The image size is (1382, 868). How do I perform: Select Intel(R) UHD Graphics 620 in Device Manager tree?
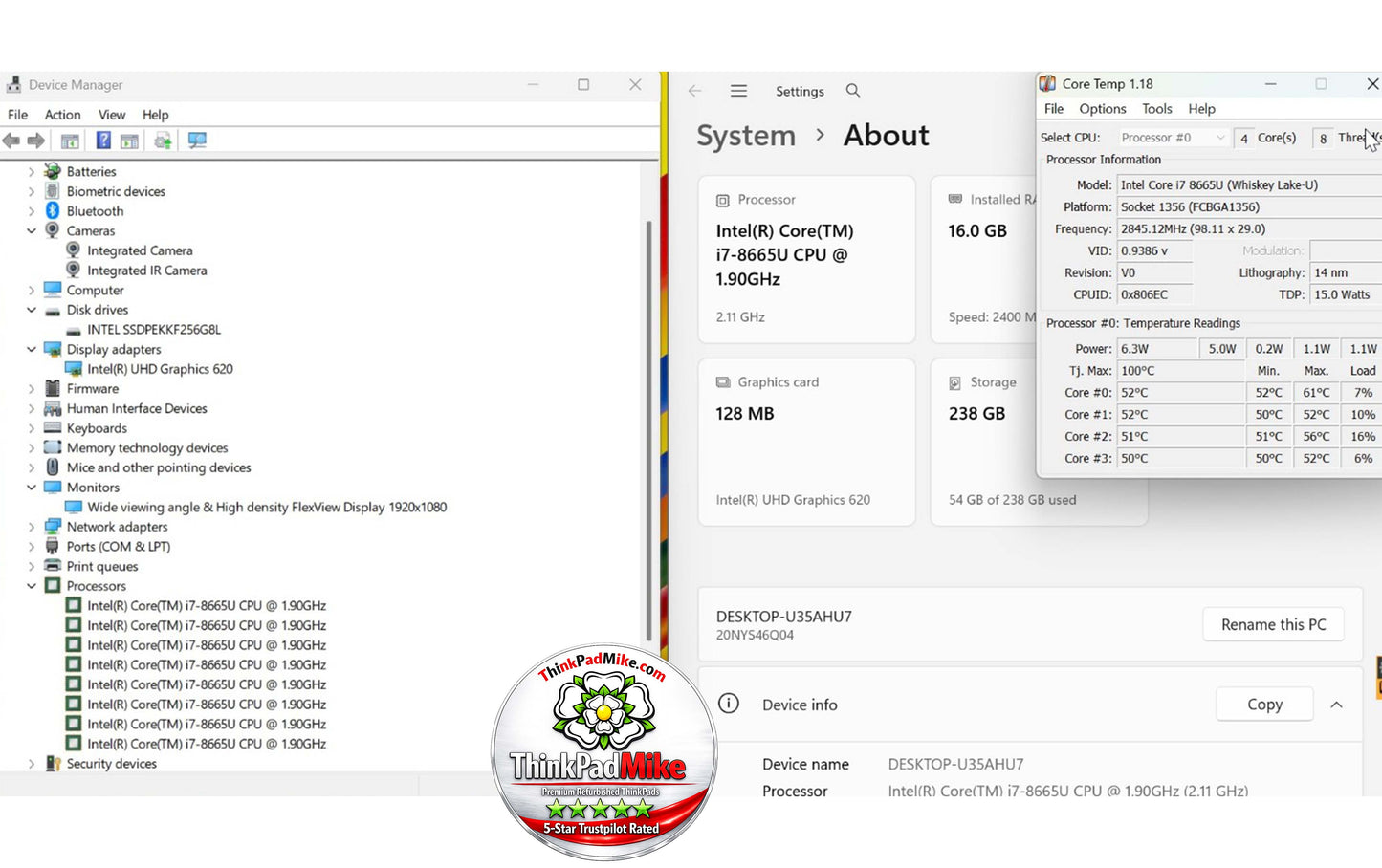[160, 369]
